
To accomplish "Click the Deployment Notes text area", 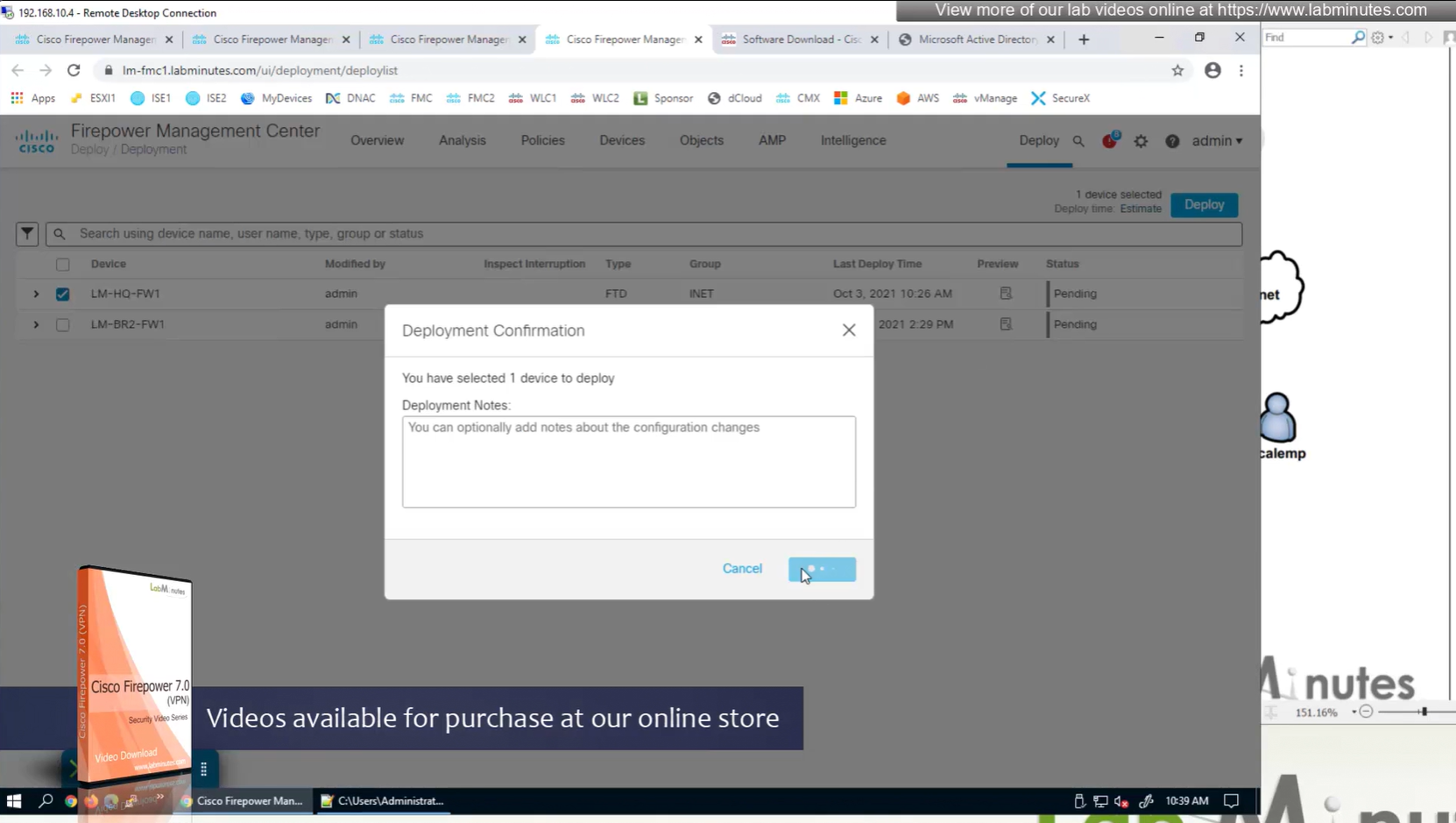I will (628, 462).
